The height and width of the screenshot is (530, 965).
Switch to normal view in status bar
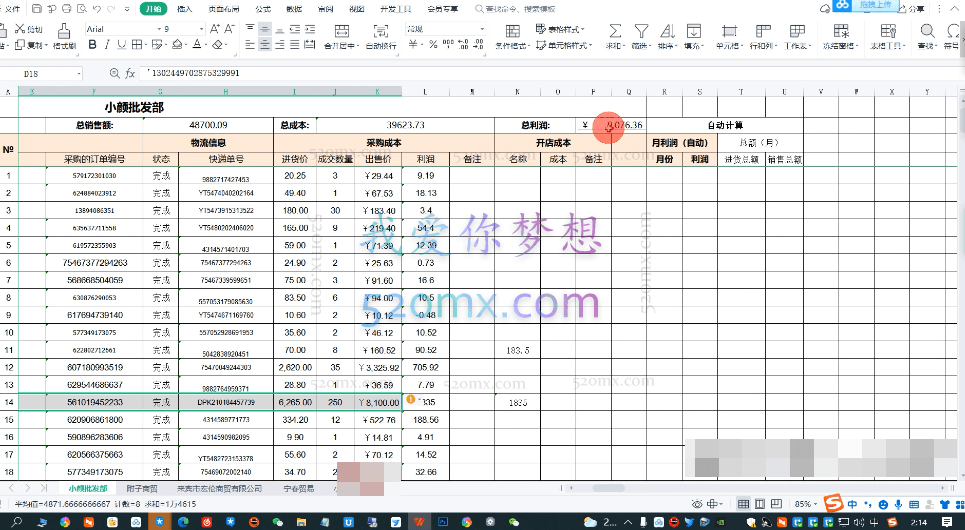coord(743,504)
